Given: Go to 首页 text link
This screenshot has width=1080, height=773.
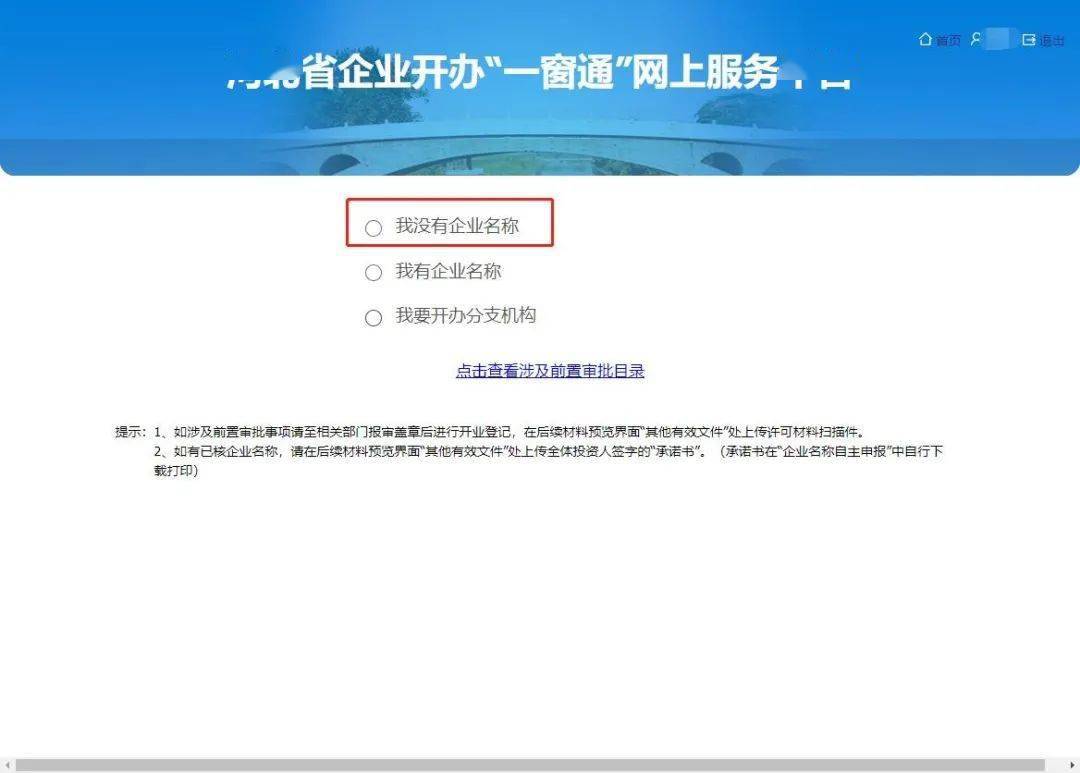Looking at the screenshot, I should (948, 41).
